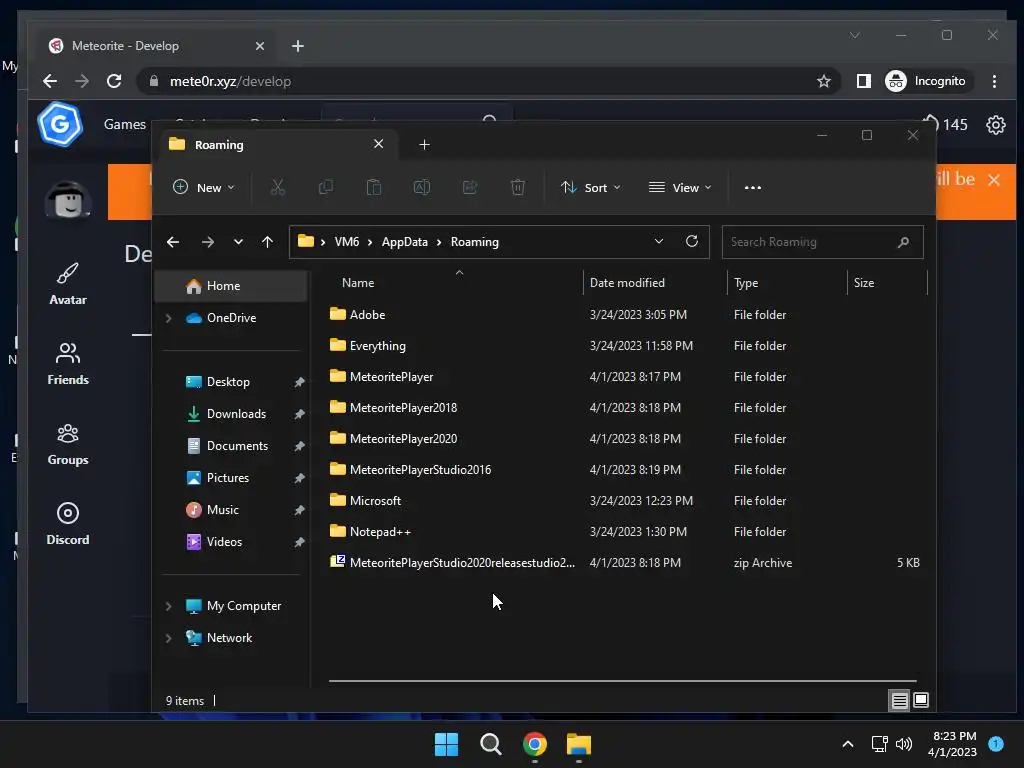Show hidden tray icons chevron
1024x768 pixels.
(848, 744)
